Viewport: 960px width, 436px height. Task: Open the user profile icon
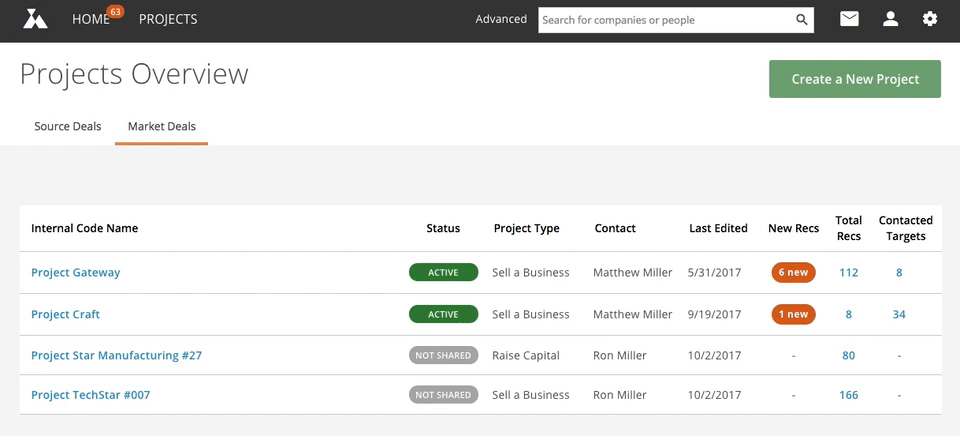(x=890, y=20)
